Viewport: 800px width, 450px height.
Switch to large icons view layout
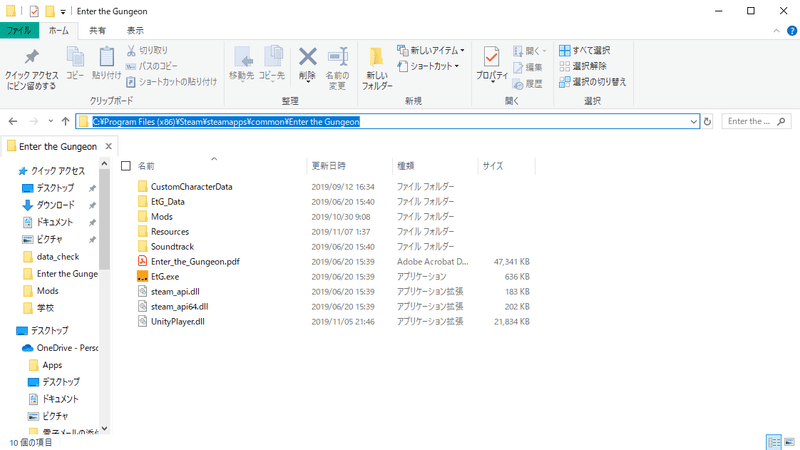(x=789, y=442)
